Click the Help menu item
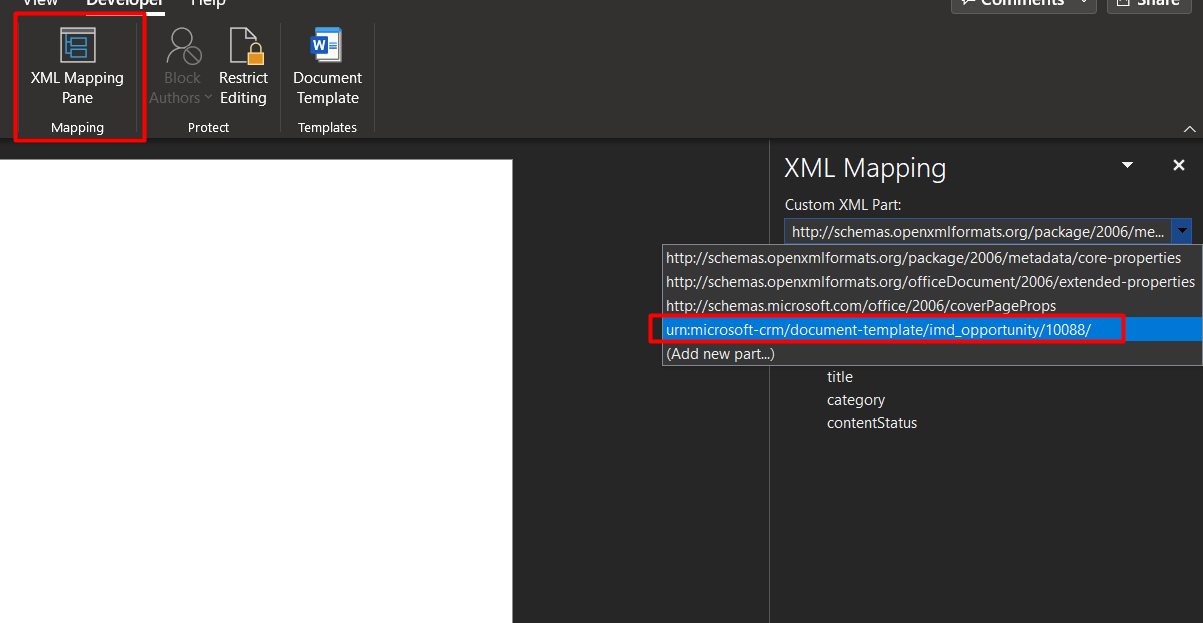The image size is (1203, 623). 207,4
